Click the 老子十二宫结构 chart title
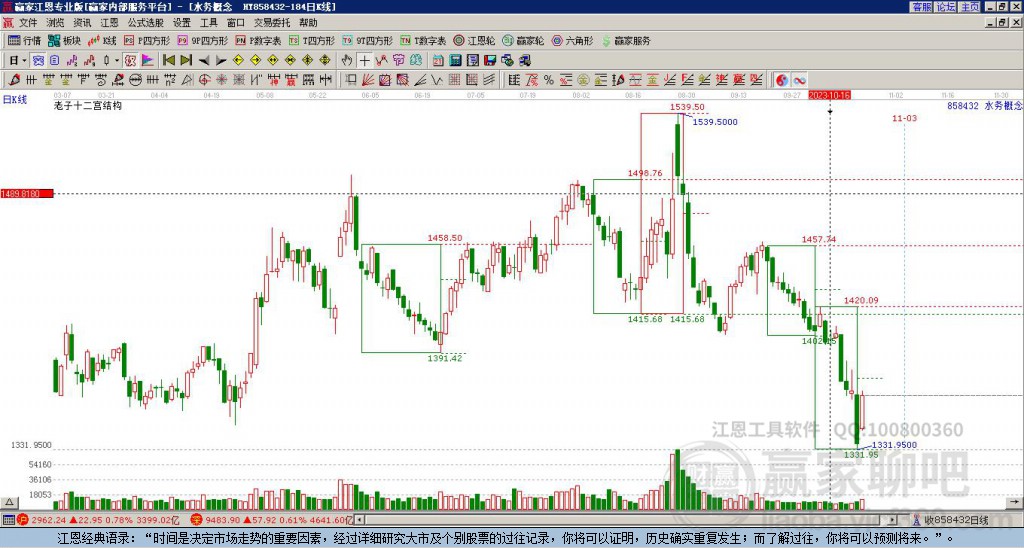1024x548 pixels. 88,105
